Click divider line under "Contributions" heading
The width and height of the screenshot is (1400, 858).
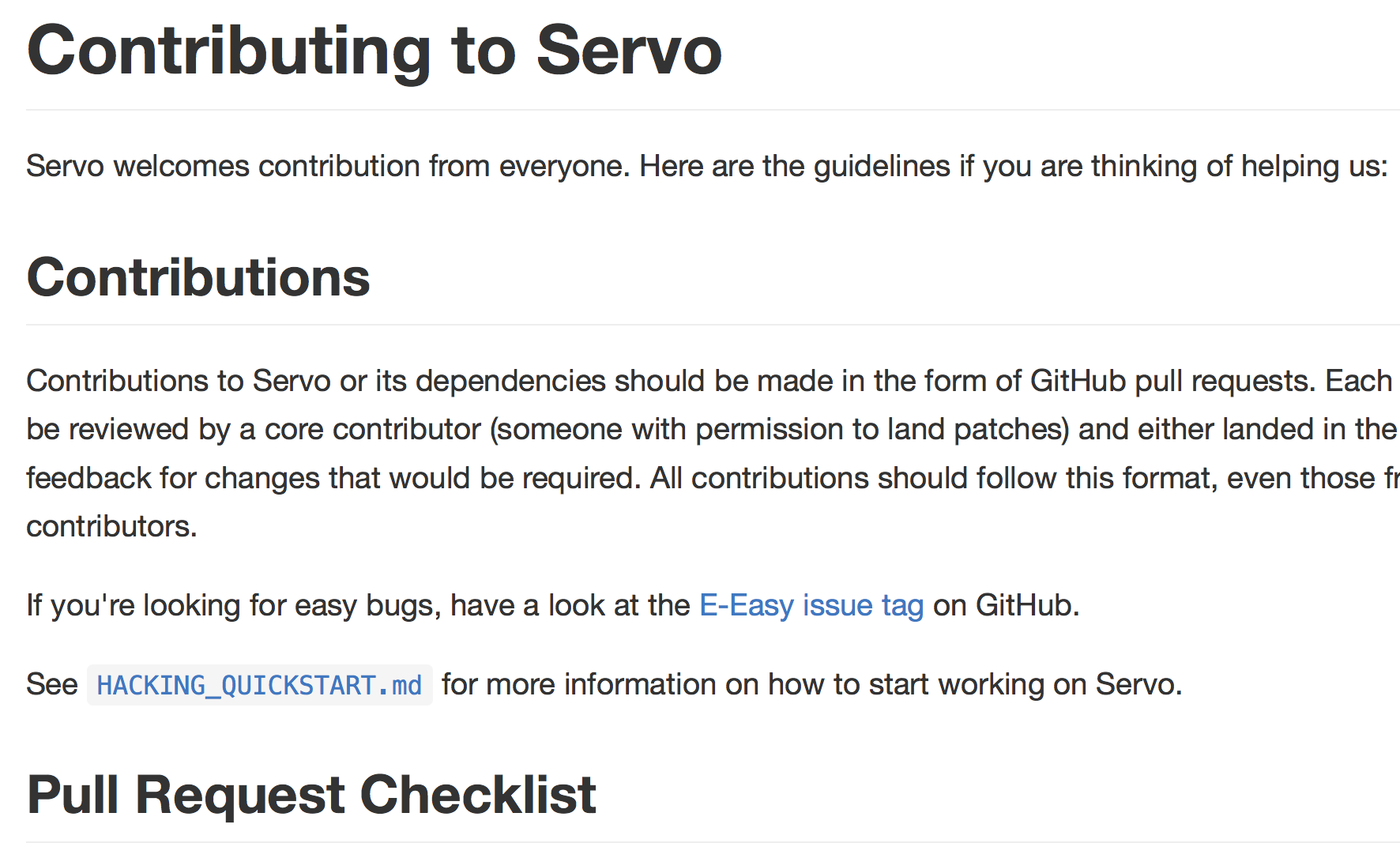713,325
